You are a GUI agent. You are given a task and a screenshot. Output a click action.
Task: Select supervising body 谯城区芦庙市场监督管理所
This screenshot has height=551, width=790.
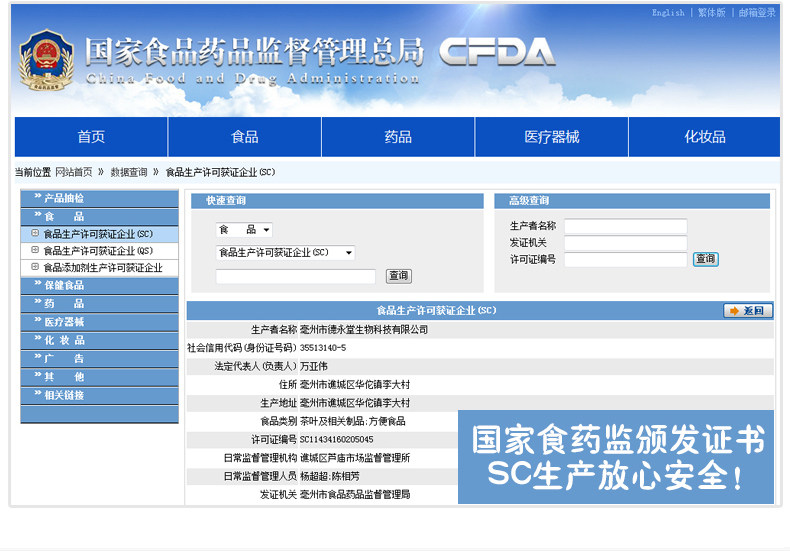click(355, 458)
